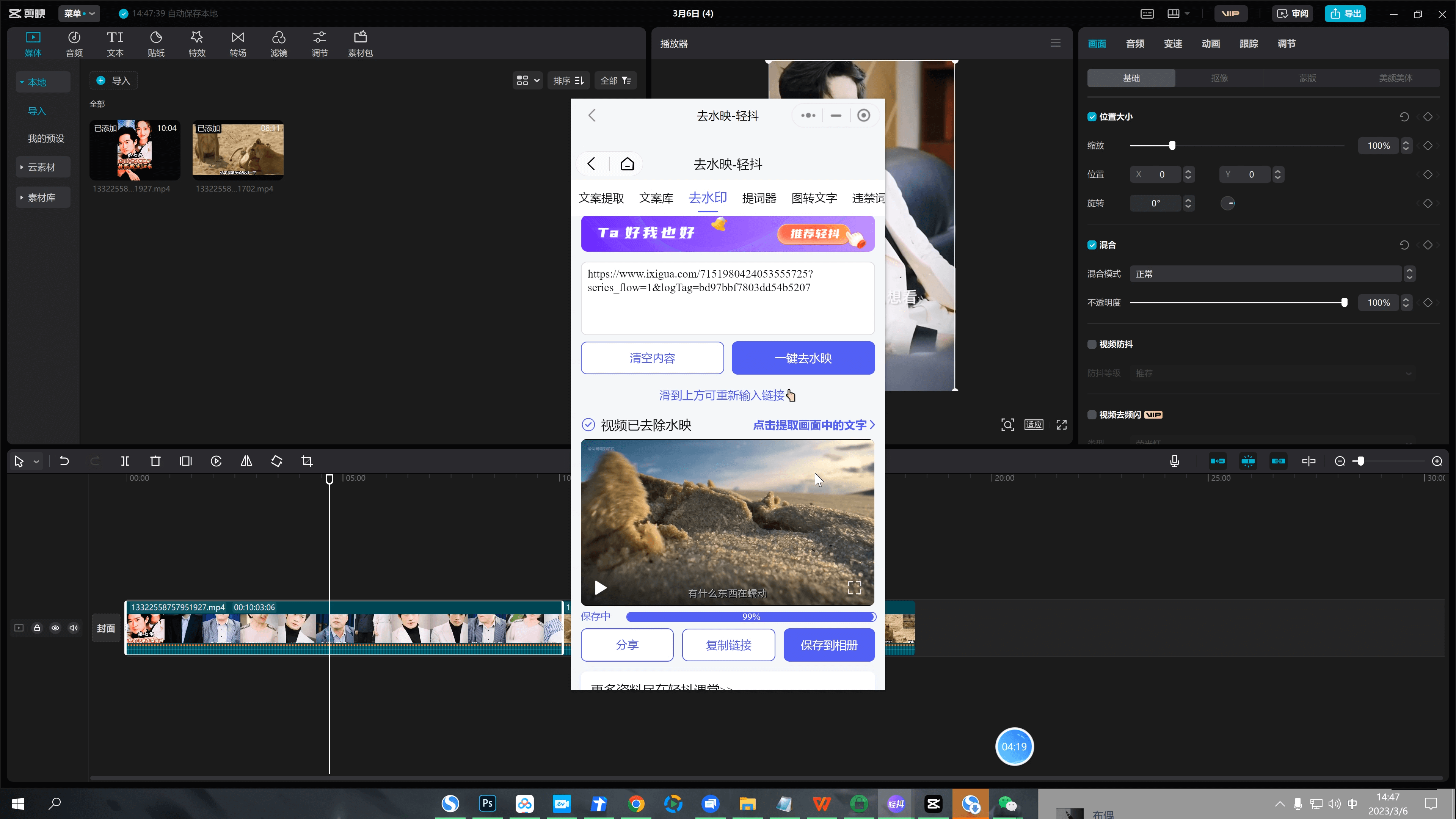The width and height of the screenshot is (1456, 819).
Task: Expand the 素材库 tree item
Action: [x=42, y=197]
